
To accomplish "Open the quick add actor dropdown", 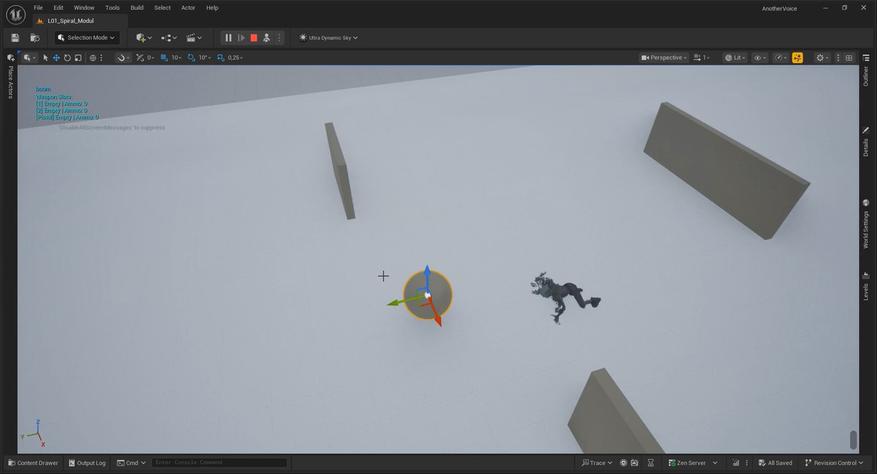I will click(144, 37).
